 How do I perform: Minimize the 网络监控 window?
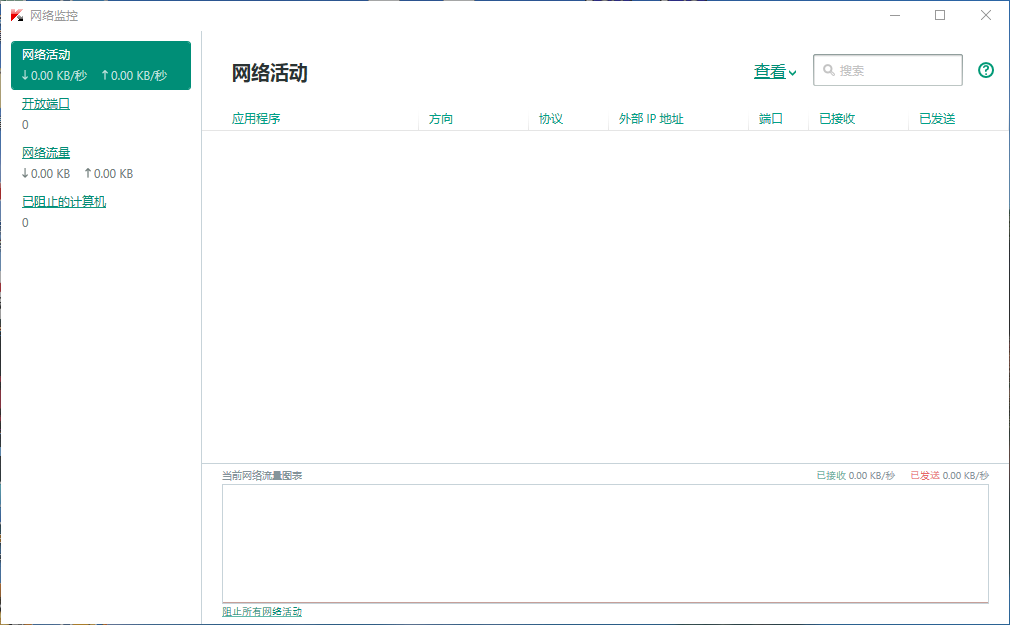pyautogui.click(x=895, y=15)
